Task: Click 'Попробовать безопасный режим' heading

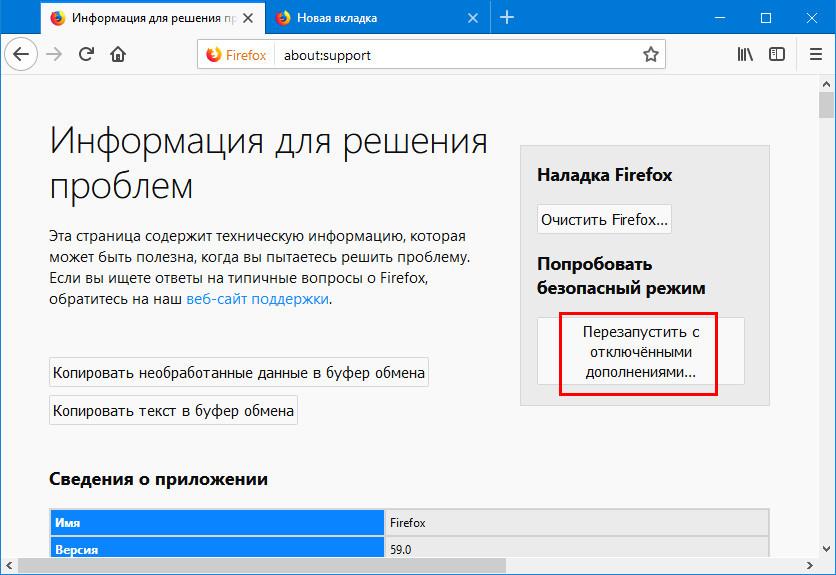Action: pos(621,276)
